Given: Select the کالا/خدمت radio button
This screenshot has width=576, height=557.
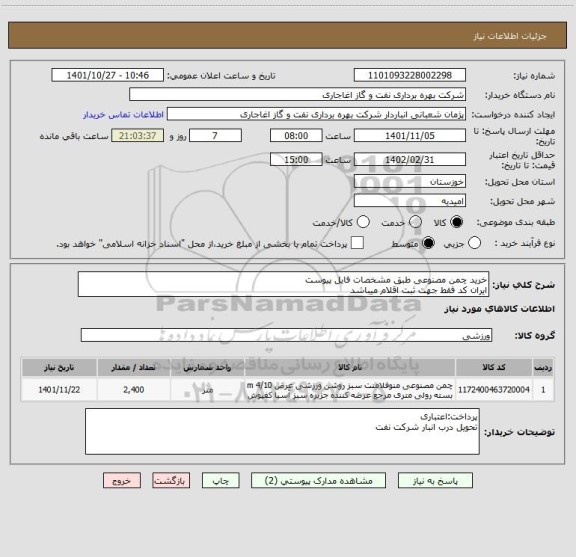Looking at the screenshot, I should 363,222.
